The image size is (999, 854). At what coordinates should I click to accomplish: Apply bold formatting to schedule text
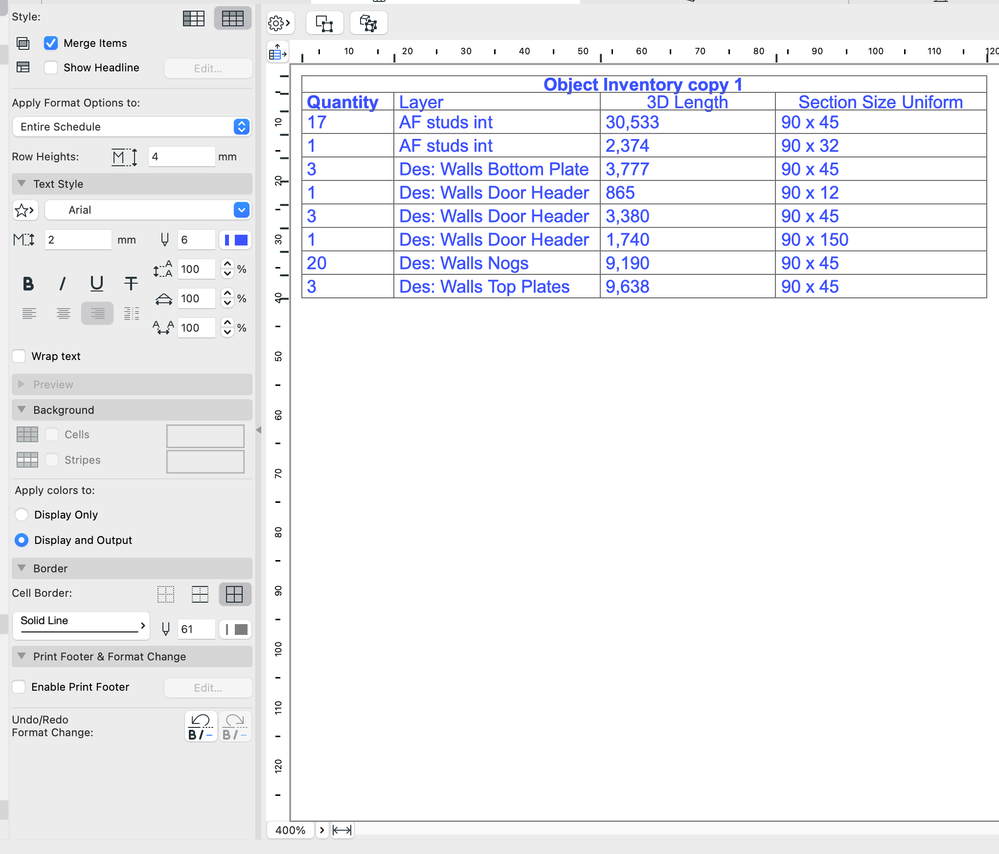28,284
